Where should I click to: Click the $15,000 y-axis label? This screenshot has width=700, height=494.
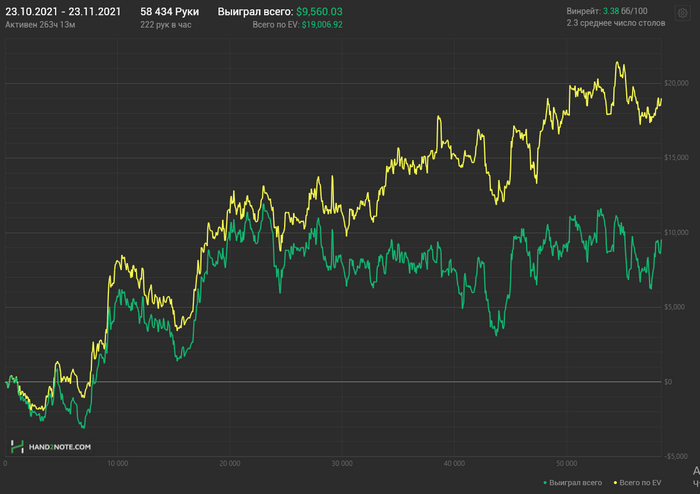(x=676, y=158)
